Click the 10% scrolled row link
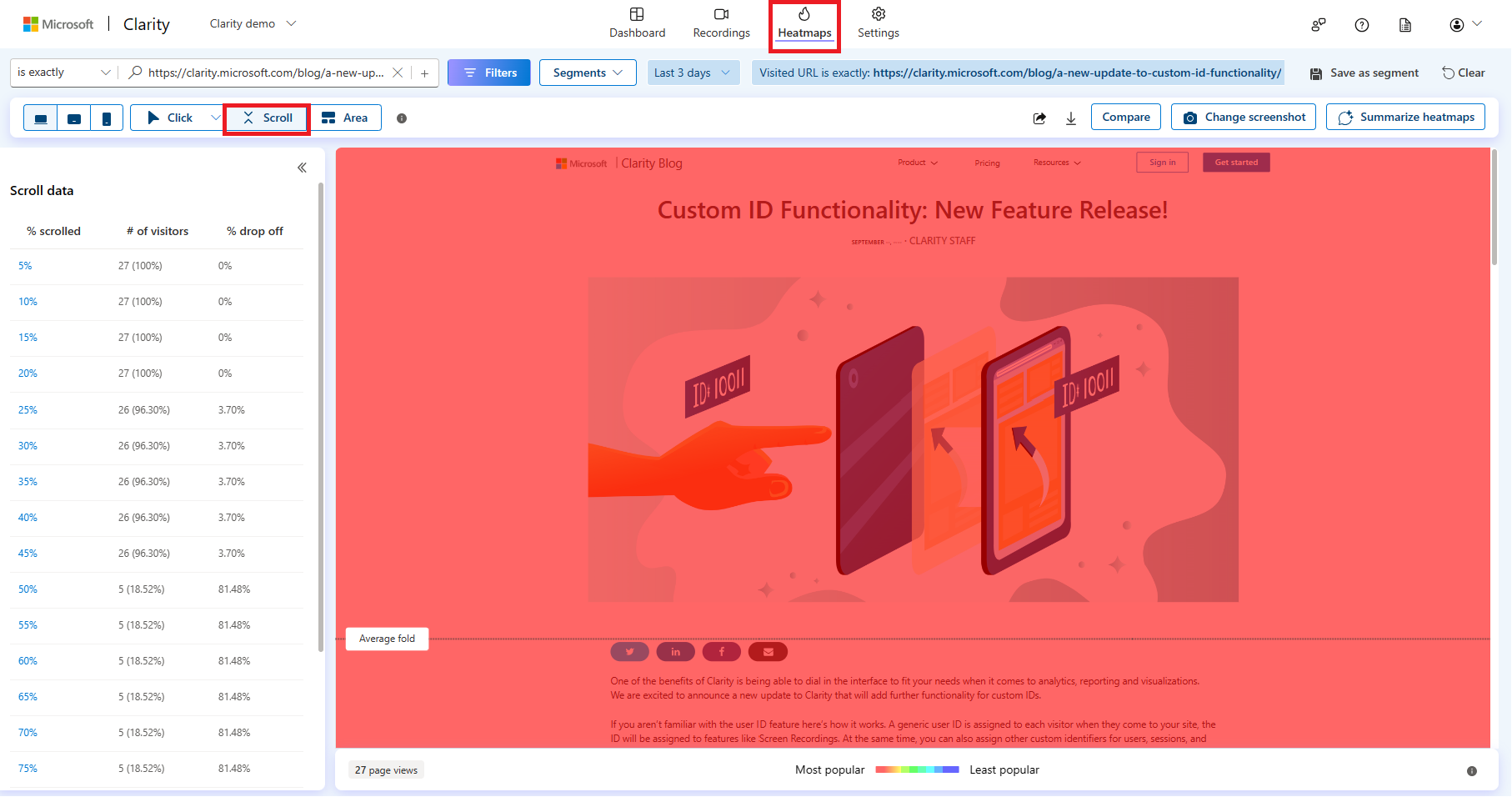Screen dimensions: 1512x797 pyautogui.click(x=28, y=302)
